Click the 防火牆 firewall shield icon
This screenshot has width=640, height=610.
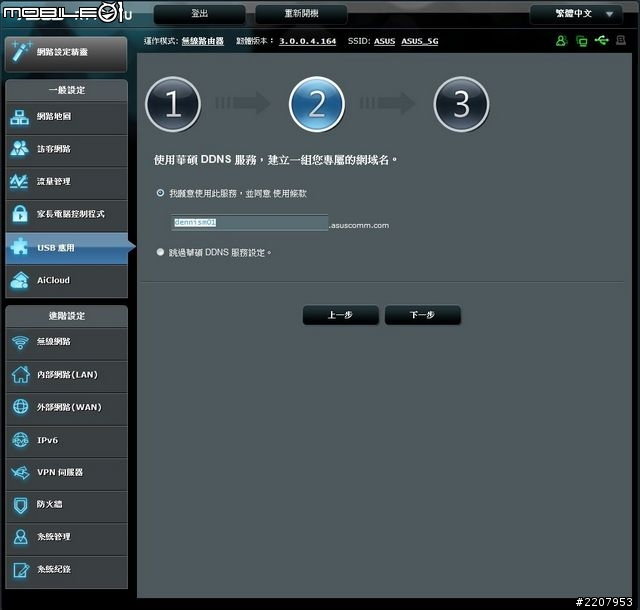21,505
